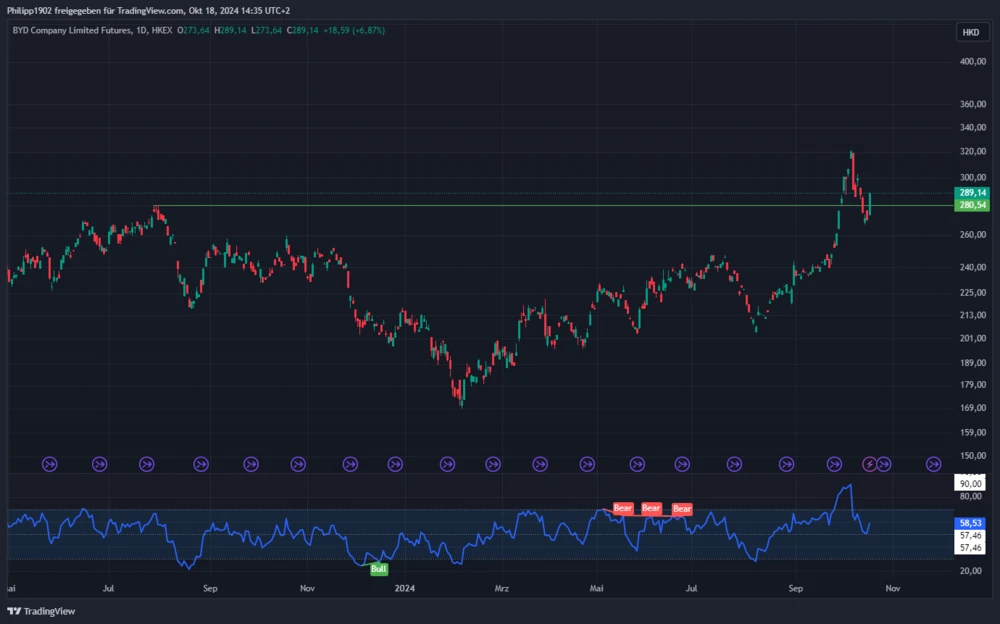
Task: Select the first red Bear signal label
Action: click(623, 508)
